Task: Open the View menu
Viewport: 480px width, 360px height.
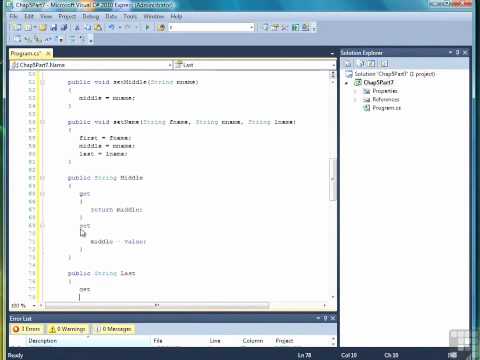Action: pyautogui.click(x=46, y=16)
